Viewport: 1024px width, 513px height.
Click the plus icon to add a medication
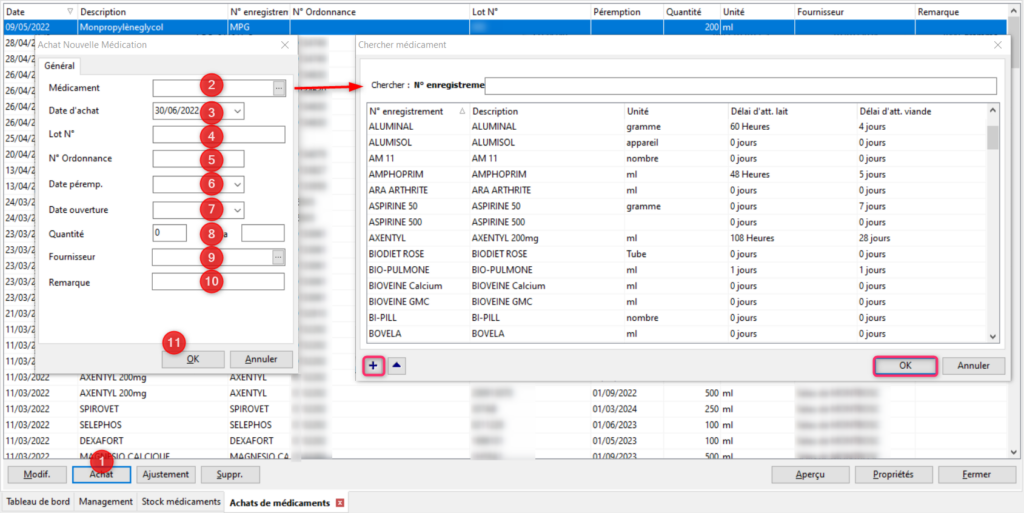pos(373,366)
